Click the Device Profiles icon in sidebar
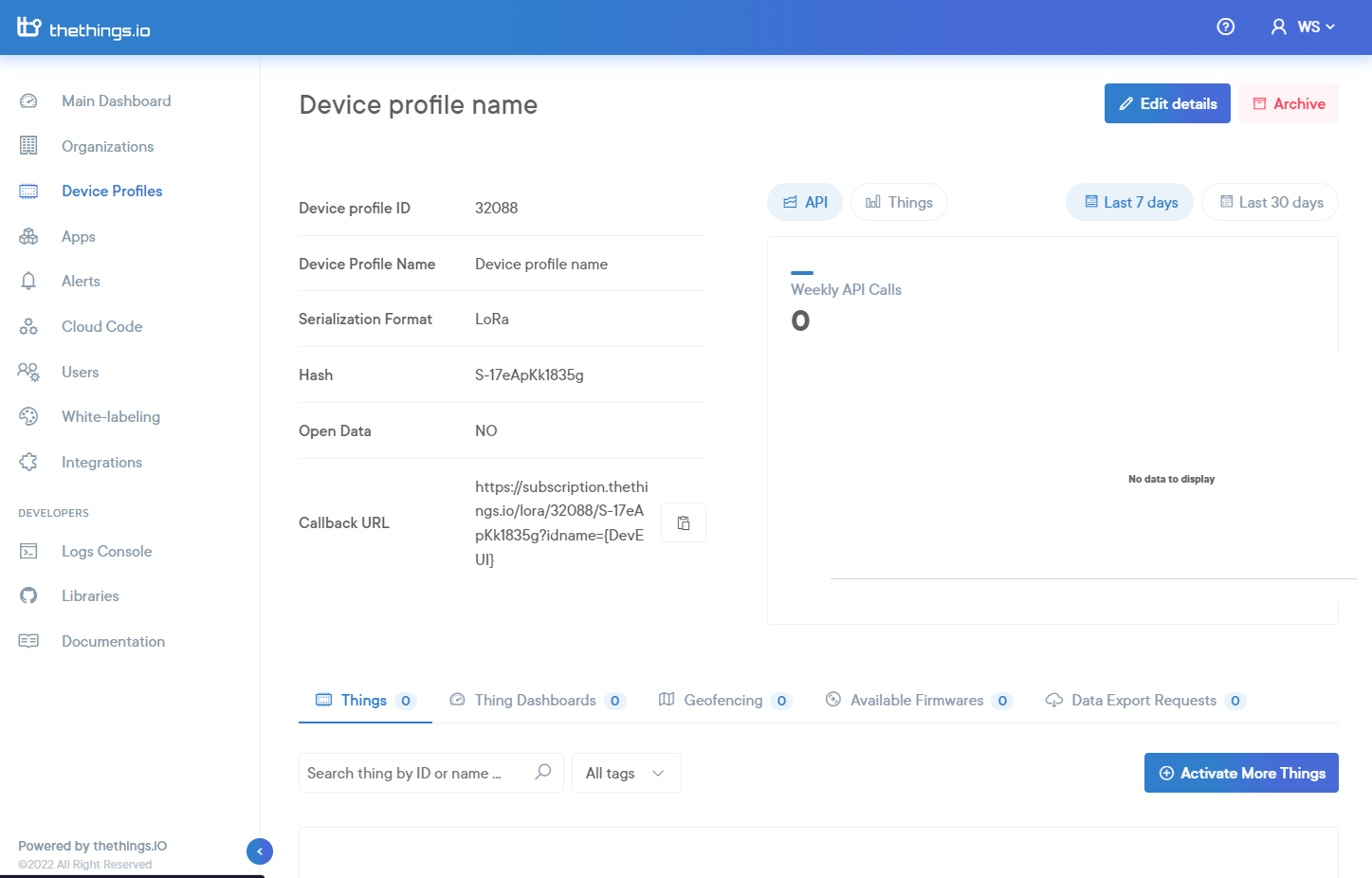This screenshot has height=878, width=1372. pos(28,191)
